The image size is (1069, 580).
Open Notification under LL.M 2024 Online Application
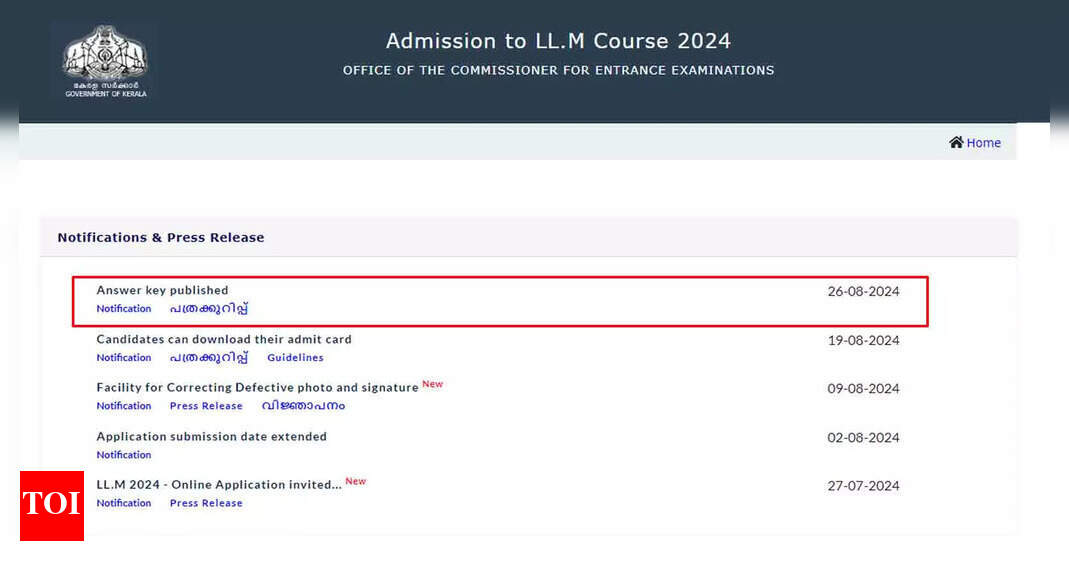(123, 504)
